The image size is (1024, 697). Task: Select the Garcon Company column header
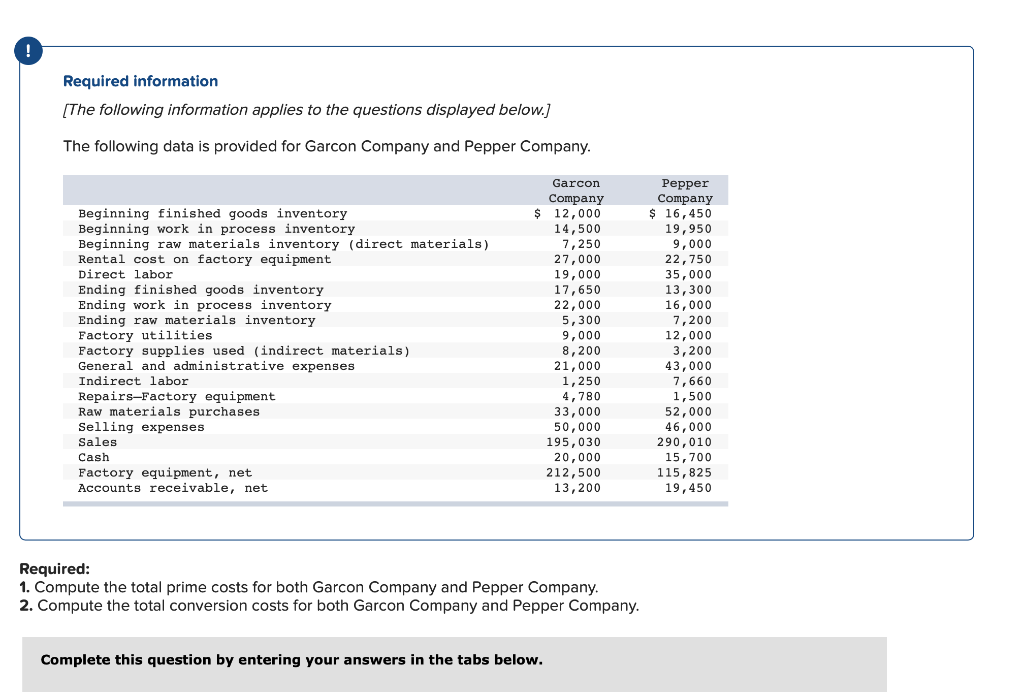coord(577,190)
